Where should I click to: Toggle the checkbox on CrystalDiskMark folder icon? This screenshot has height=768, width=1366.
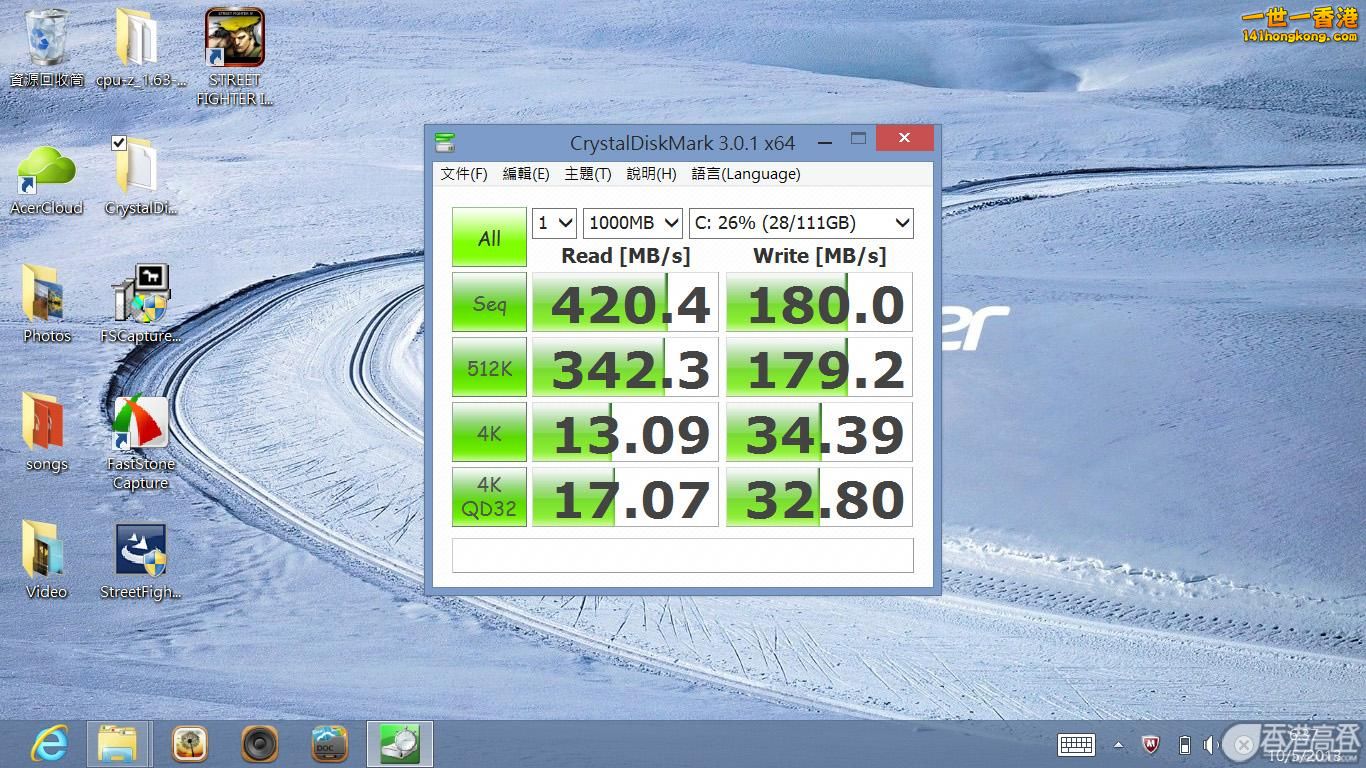pos(119,144)
